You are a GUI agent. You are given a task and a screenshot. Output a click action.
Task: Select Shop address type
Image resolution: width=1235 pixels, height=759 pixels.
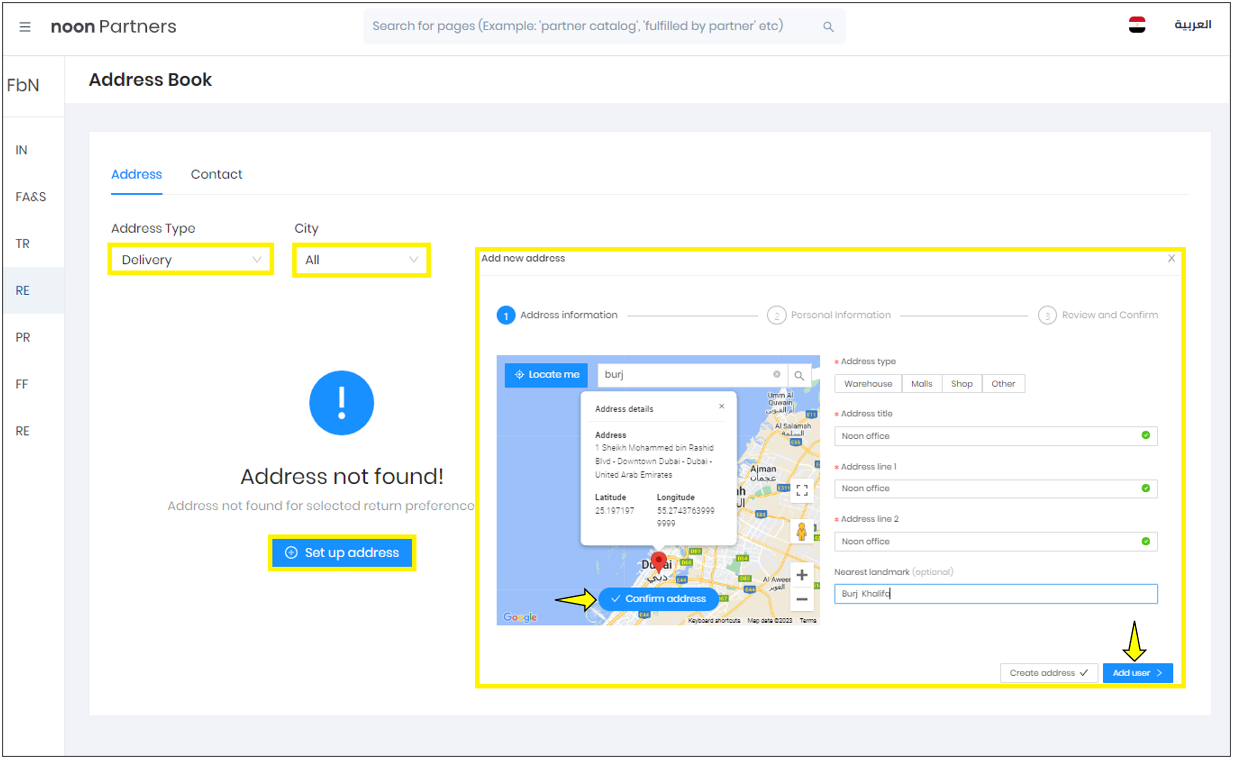click(x=962, y=384)
